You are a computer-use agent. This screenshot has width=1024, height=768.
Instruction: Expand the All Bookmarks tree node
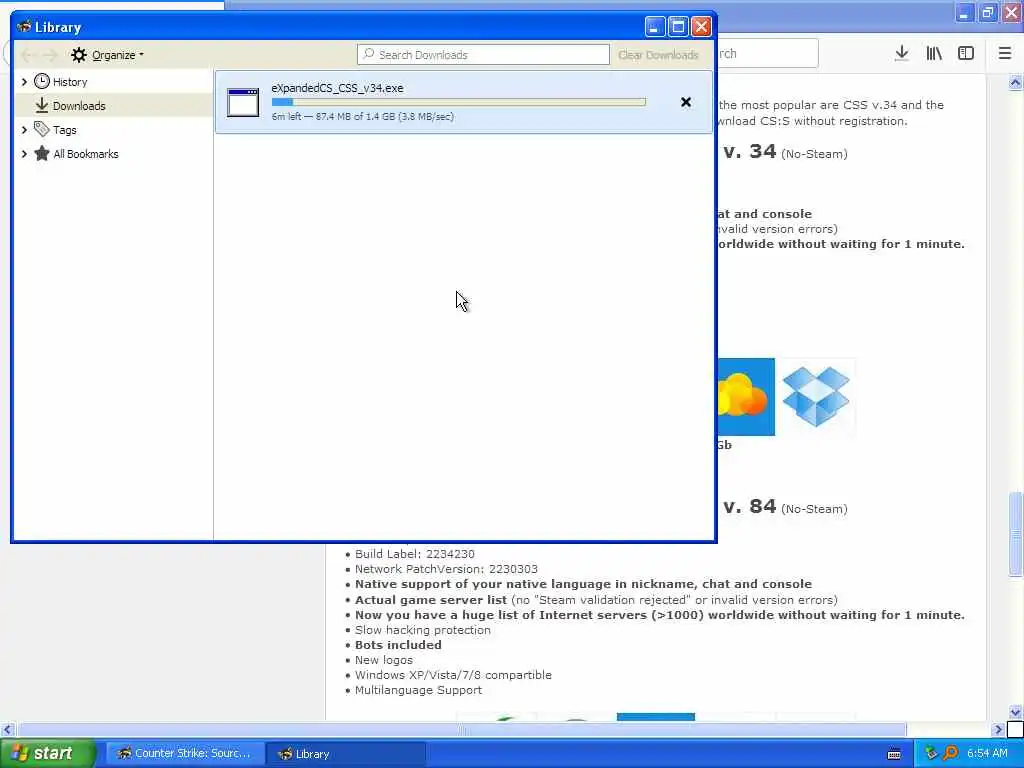pos(24,154)
